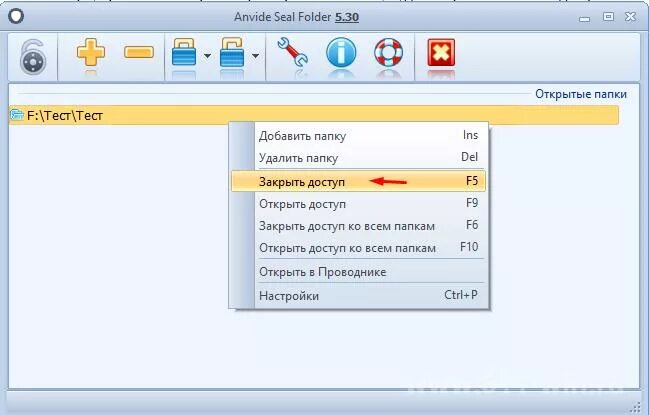Remove folder using the yellow minus icon
Image resolution: width=649 pixels, height=415 pixels.
139,52
